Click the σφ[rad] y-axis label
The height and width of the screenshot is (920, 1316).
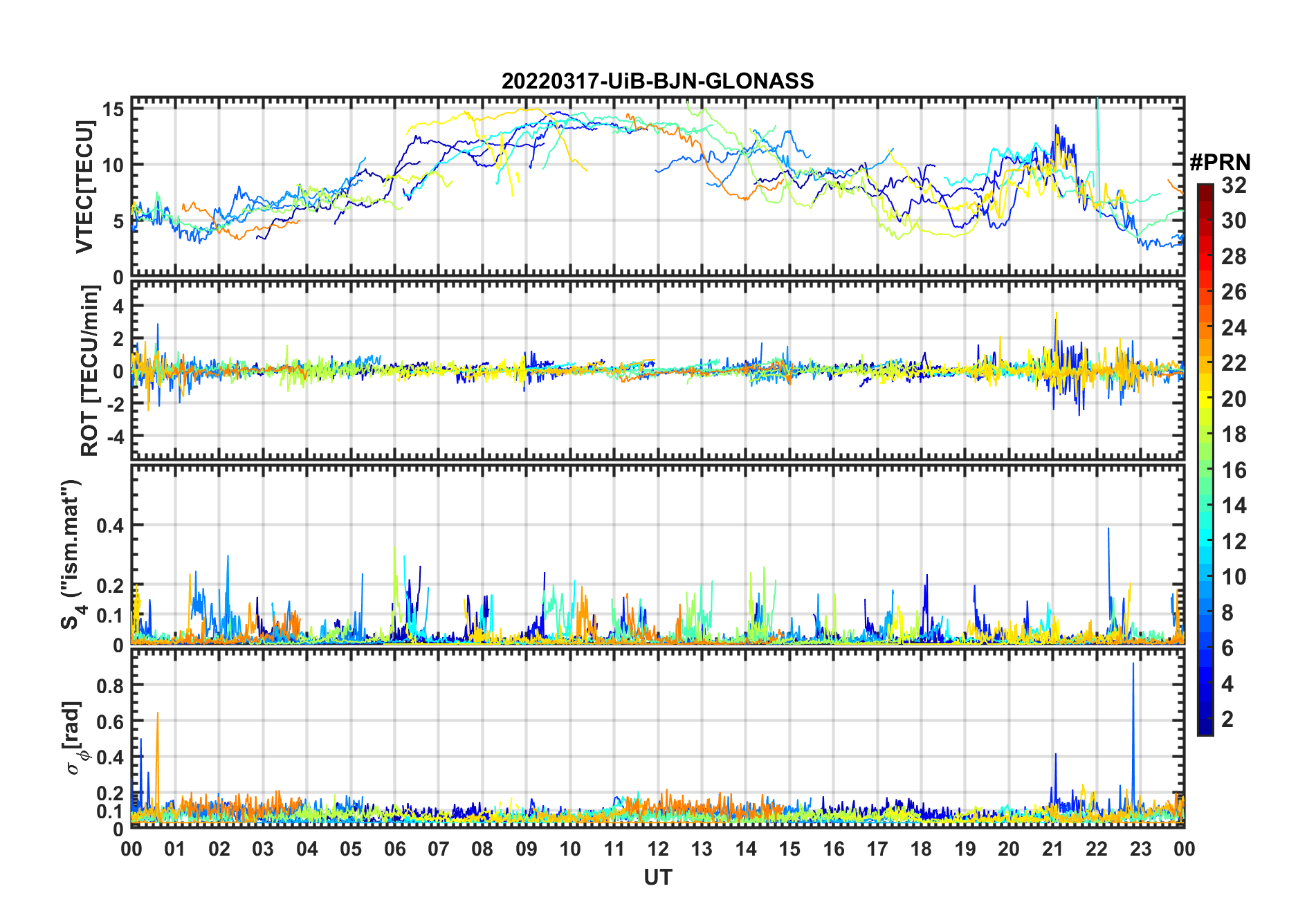click(75, 738)
